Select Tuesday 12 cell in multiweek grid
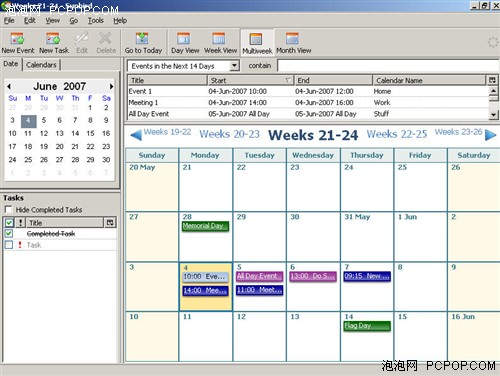This screenshot has width=500, height=376. coord(259,336)
